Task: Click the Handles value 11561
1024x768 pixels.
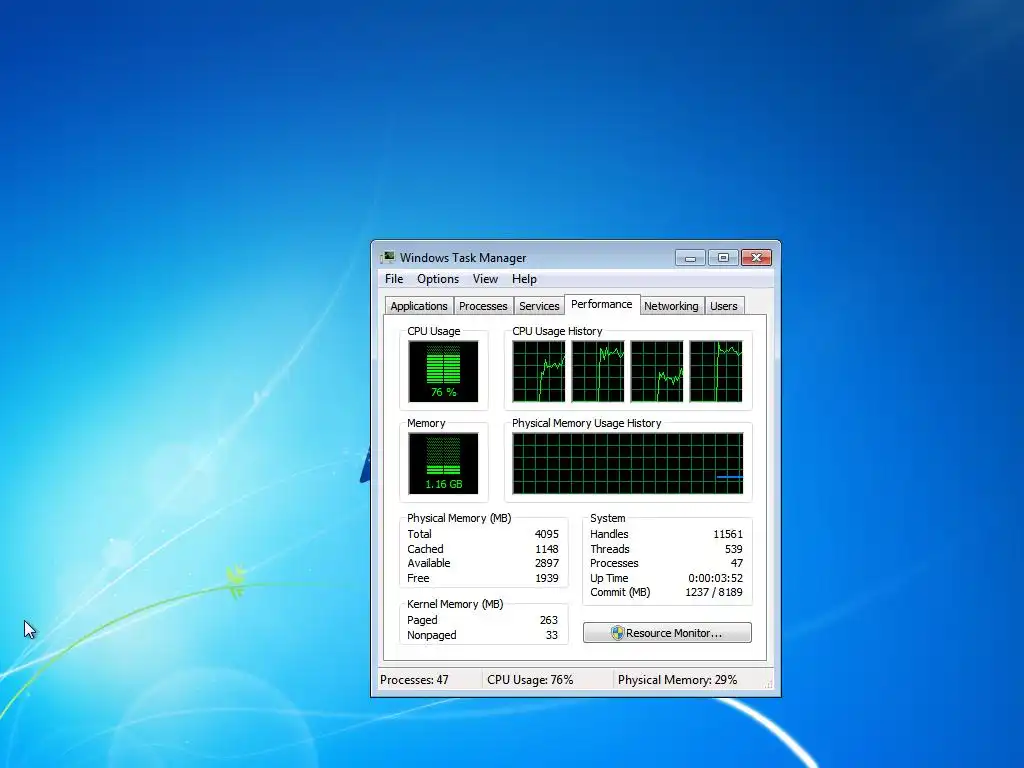Action: pyautogui.click(x=728, y=534)
